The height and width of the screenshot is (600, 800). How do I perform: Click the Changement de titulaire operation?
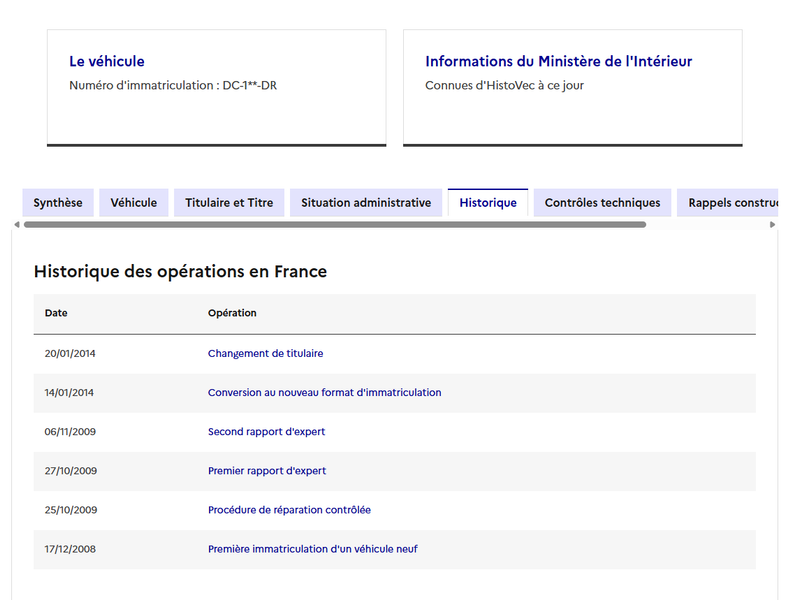[265, 354]
